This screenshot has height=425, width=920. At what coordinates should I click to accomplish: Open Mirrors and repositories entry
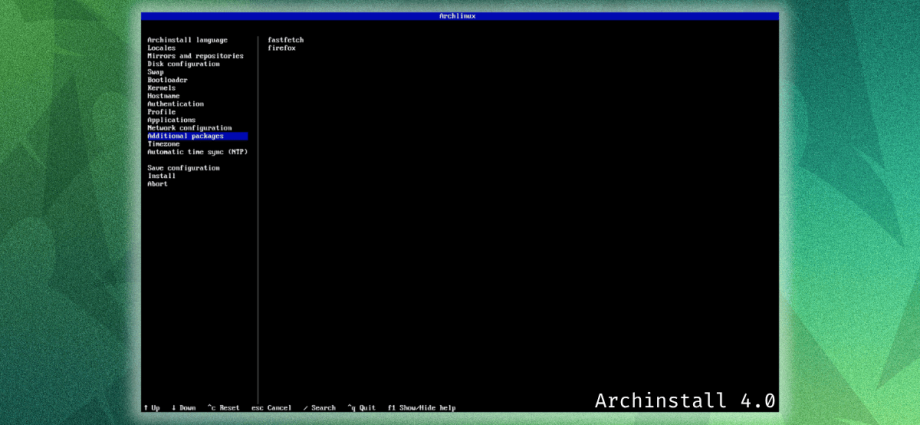tap(195, 56)
